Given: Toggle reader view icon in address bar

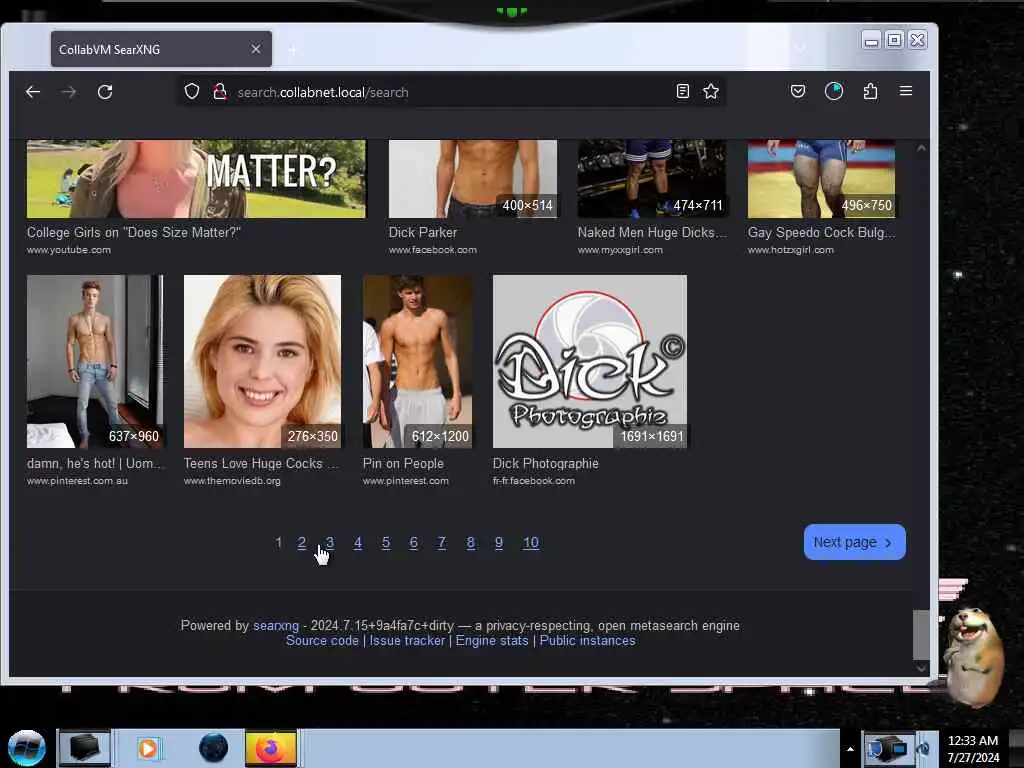Looking at the screenshot, I should point(682,91).
